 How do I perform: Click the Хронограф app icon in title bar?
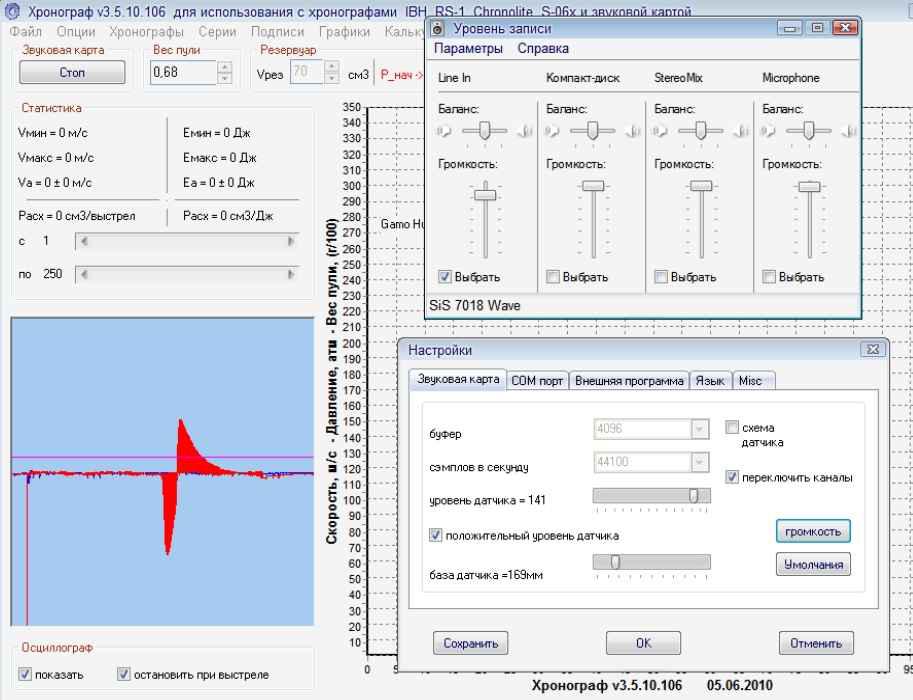pos(12,12)
